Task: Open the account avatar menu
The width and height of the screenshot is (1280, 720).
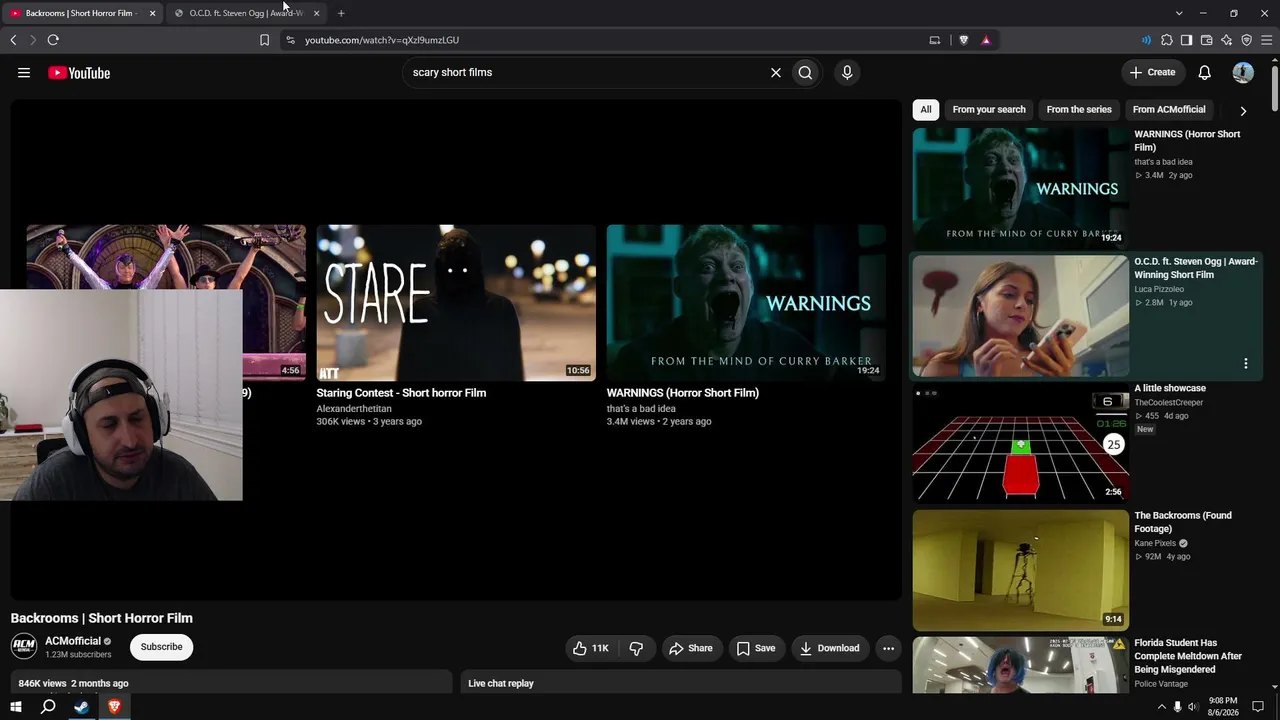Action: [1243, 73]
